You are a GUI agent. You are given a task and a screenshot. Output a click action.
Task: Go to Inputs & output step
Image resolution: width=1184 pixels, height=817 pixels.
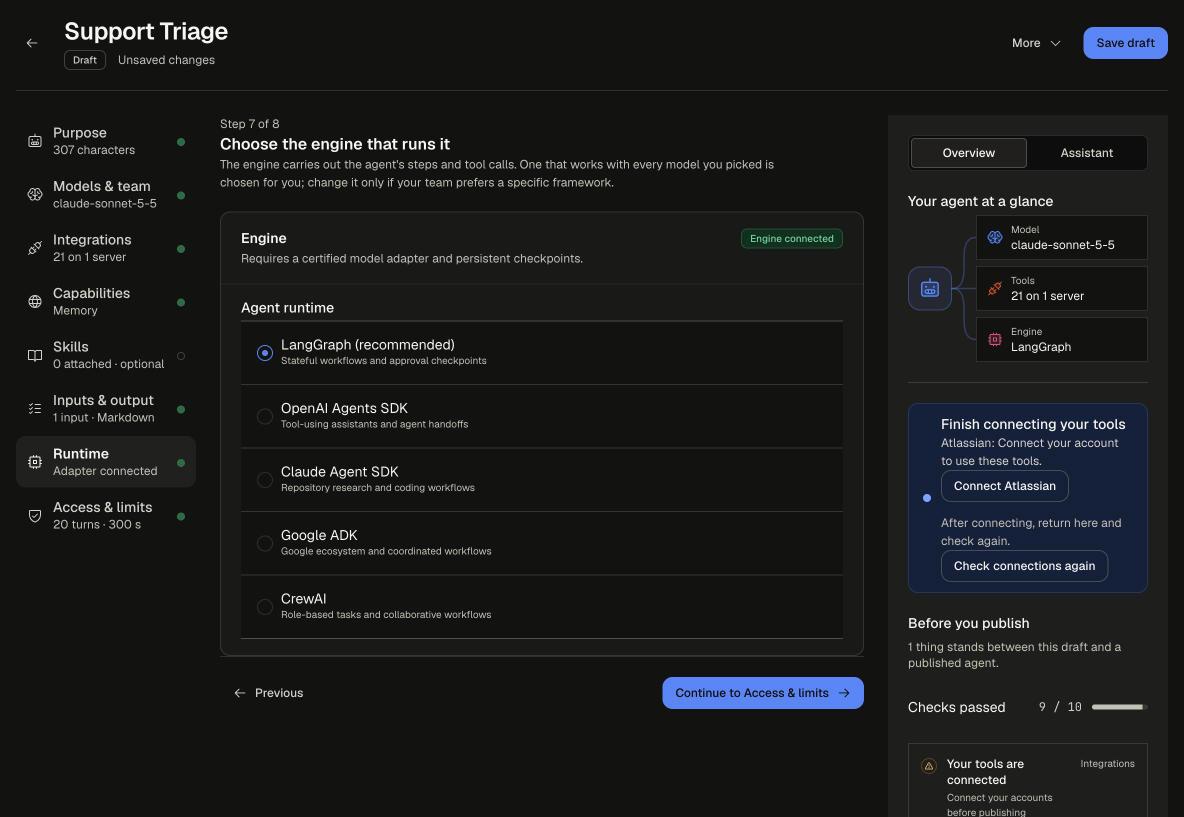(x=106, y=408)
